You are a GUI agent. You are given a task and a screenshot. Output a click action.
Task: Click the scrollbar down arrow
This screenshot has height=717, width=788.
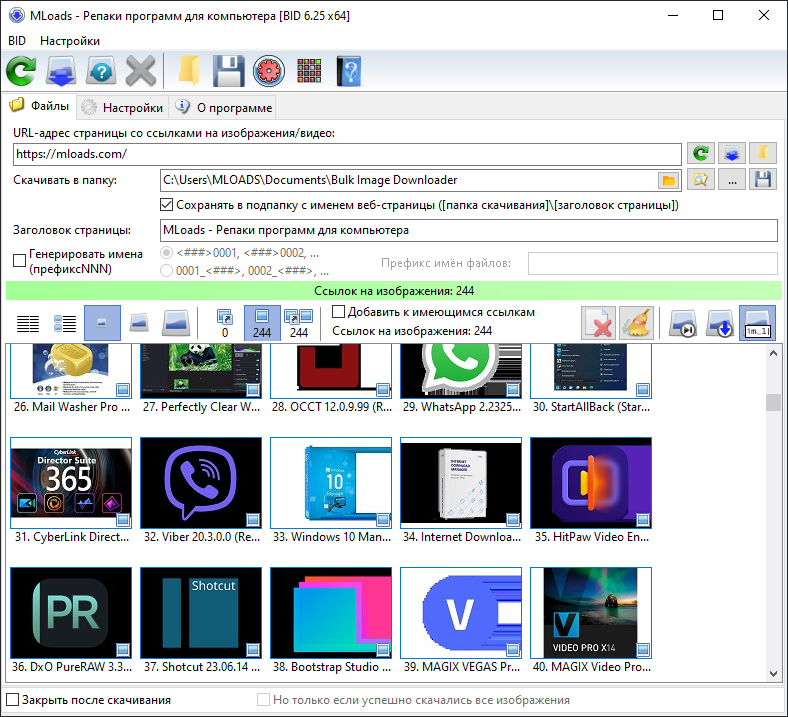(x=773, y=673)
